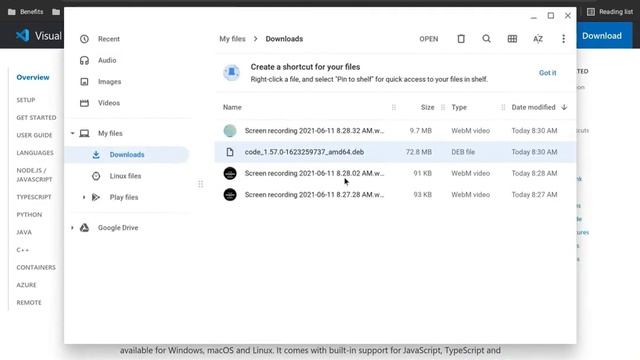Go to My files breadcrumb
Viewport: 640px width, 360px height.
point(232,39)
